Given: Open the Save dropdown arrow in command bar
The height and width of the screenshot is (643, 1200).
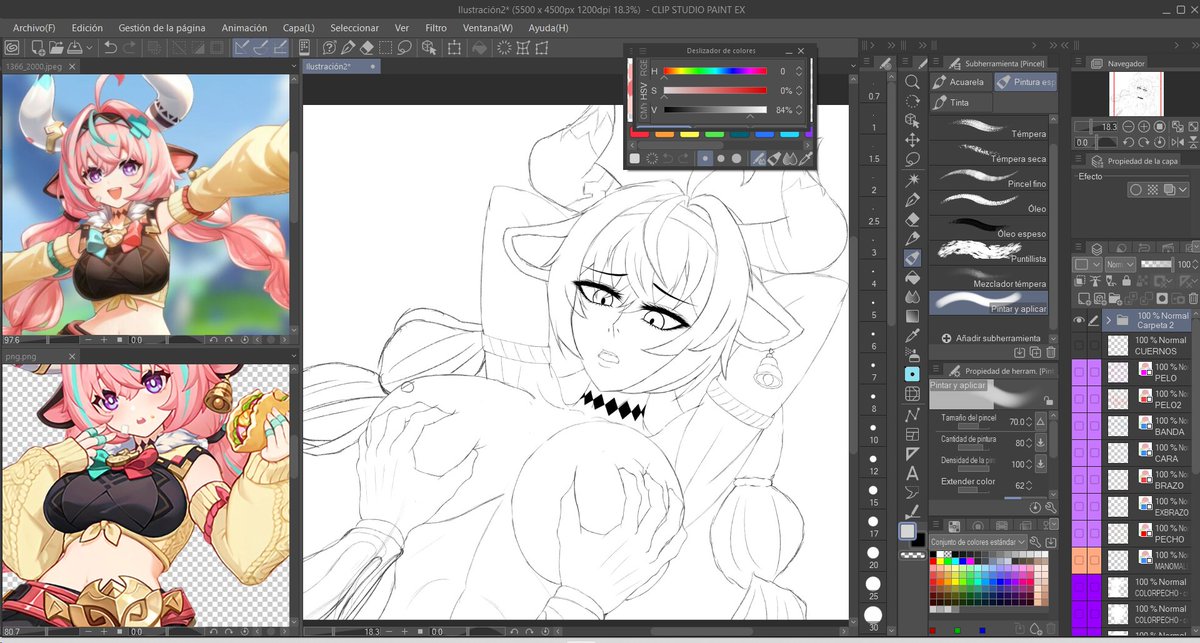Looking at the screenshot, I should coord(90,47).
